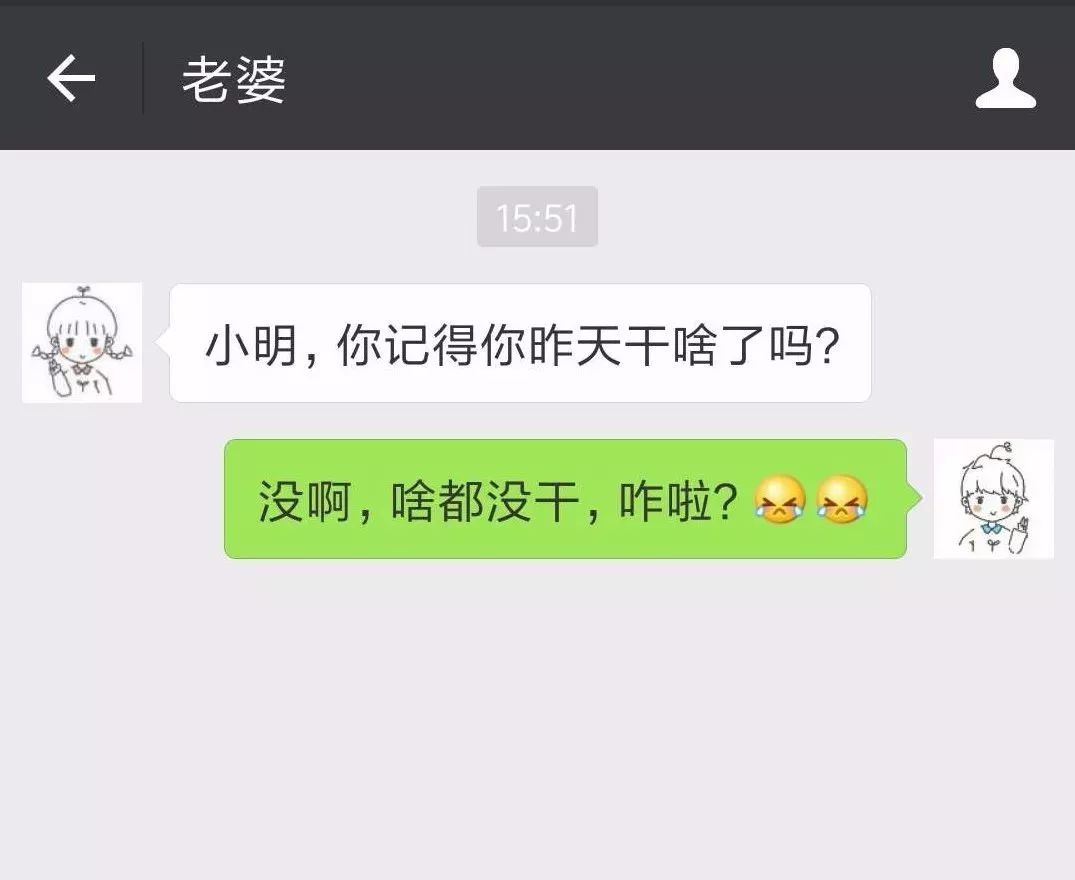Tap the 15:51 timestamp label

[x=538, y=217]
